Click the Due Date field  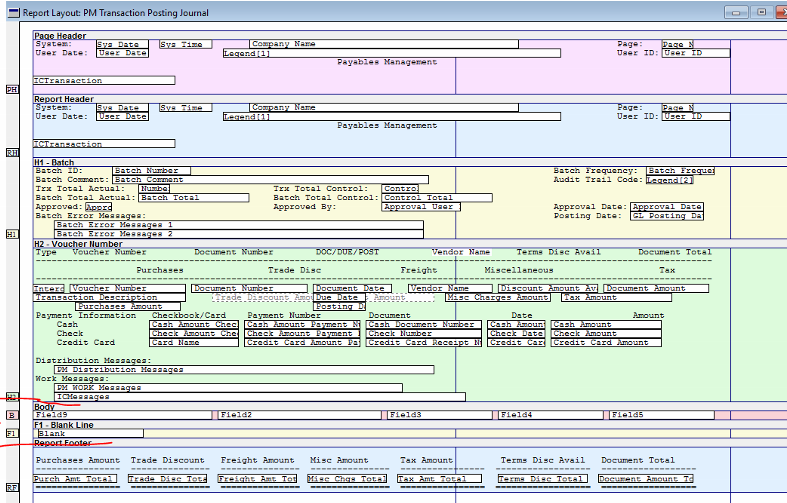click(339, 297)
